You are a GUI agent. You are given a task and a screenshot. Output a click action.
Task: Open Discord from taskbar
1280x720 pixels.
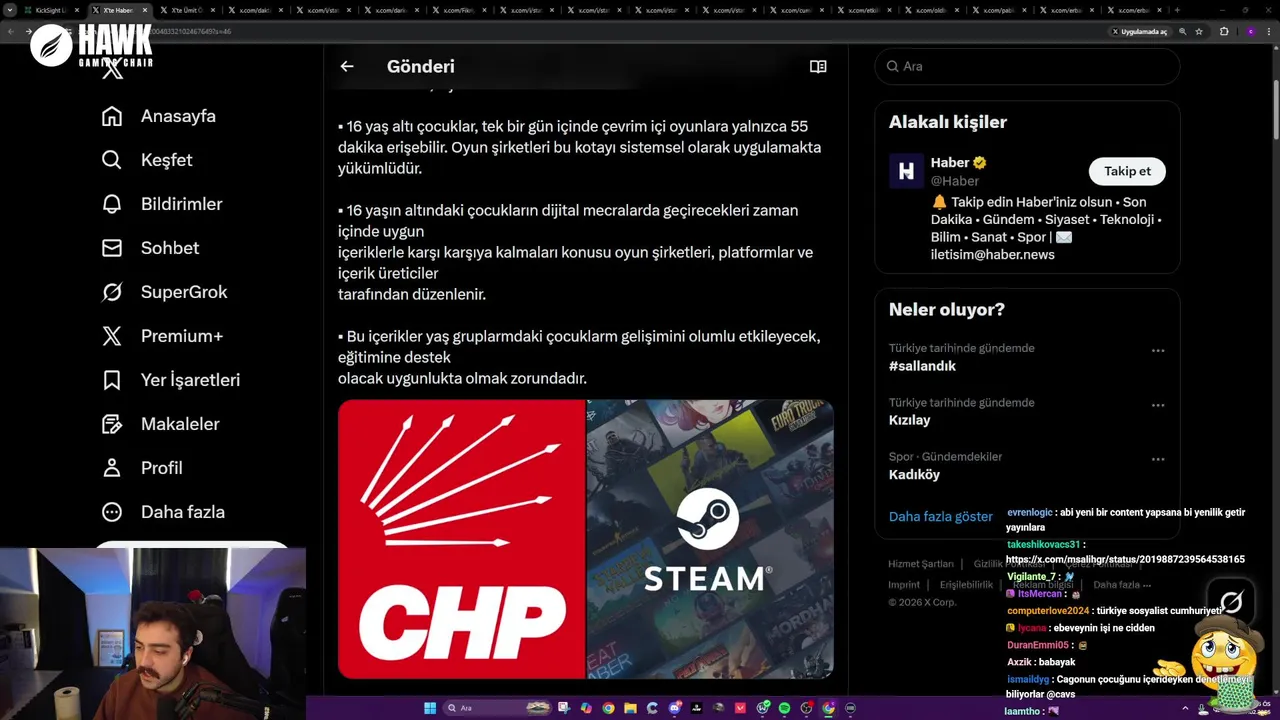[675, 708]
